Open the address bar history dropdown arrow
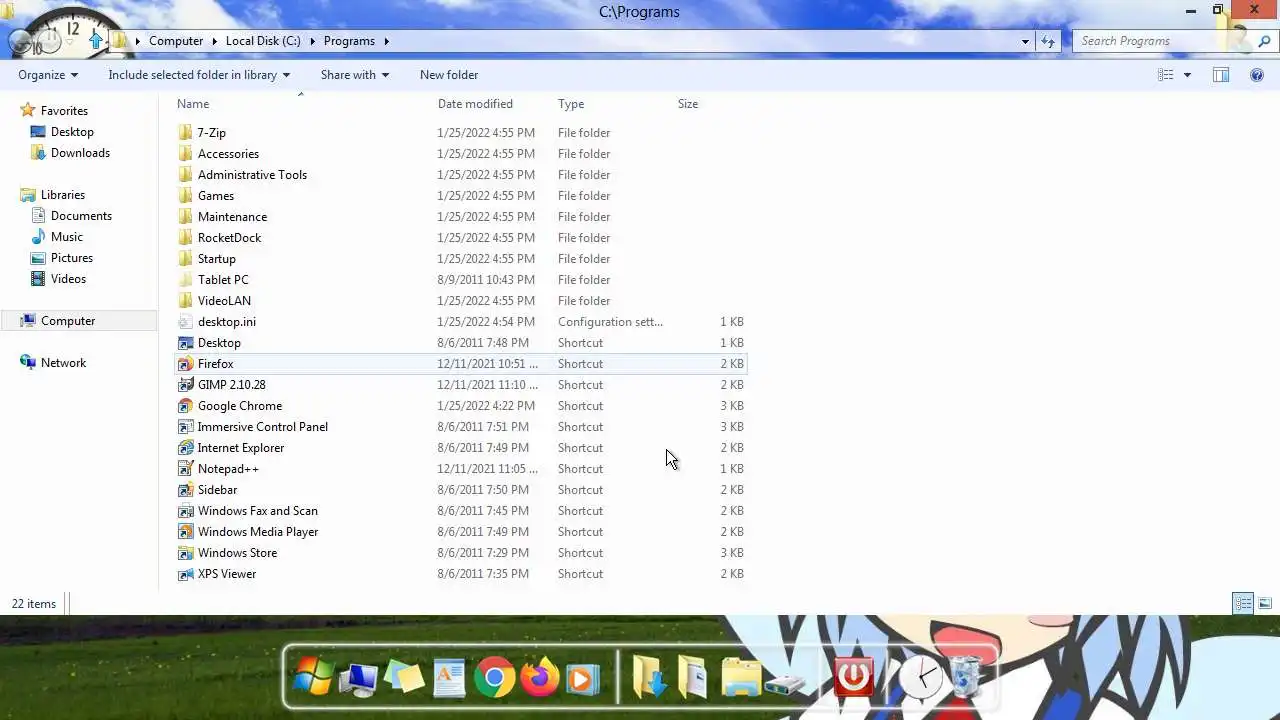This screenshot has width=1280, height=720. click(1025, 41)
